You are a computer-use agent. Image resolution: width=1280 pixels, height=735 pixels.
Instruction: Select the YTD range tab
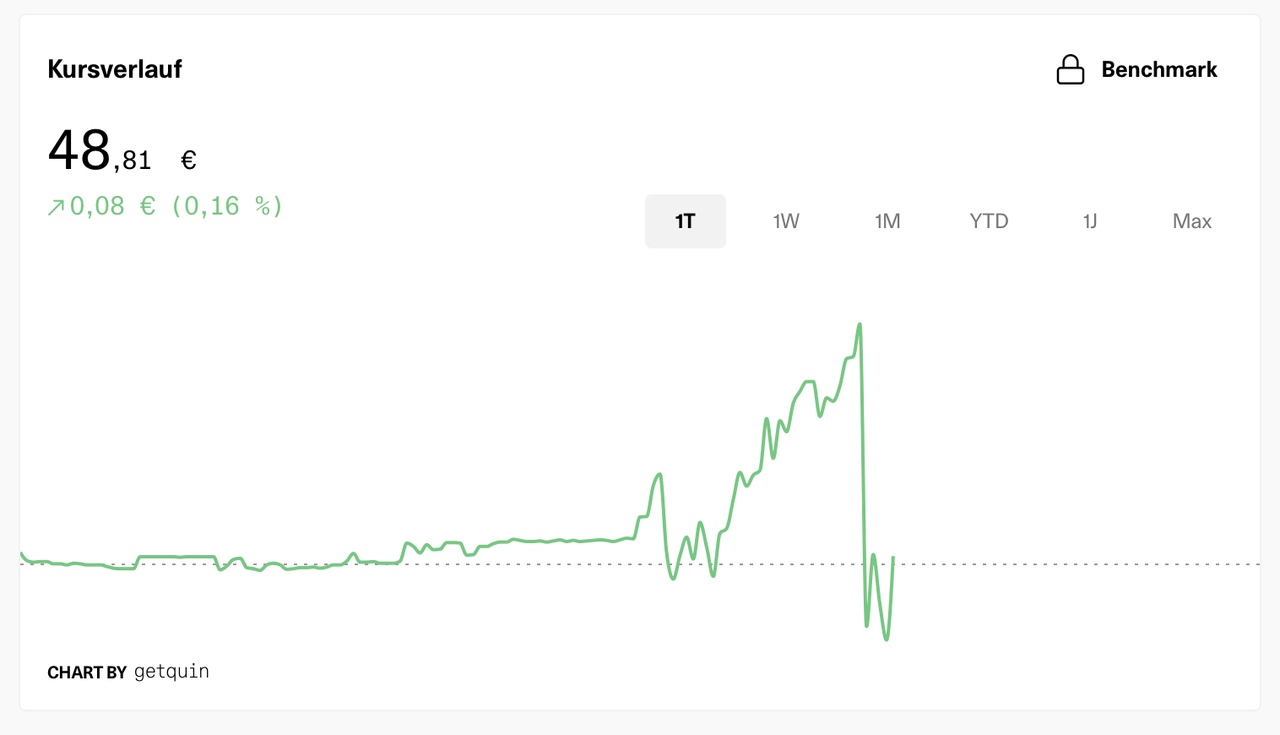pos(988,221)
